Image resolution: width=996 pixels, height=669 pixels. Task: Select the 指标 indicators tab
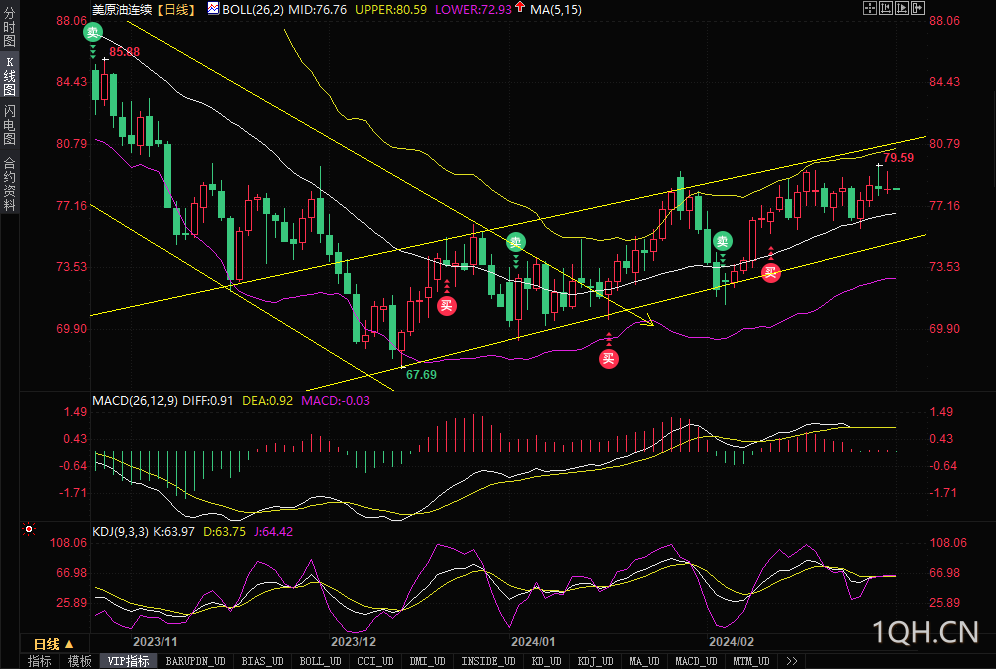pyautogui.click(x=39, y=661)
